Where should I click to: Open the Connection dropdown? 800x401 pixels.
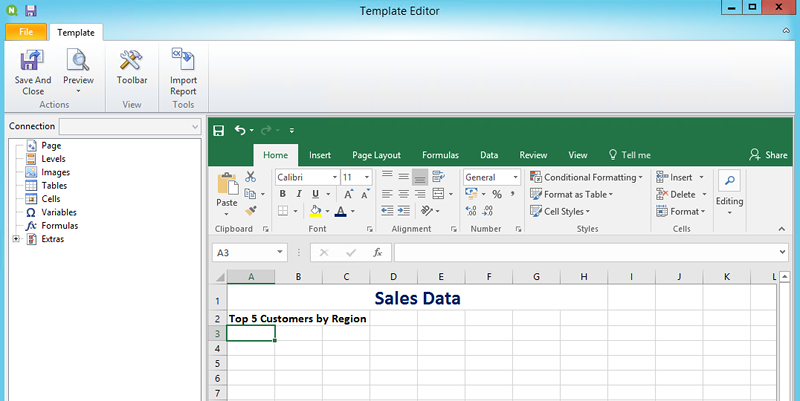tap(130, 127)
